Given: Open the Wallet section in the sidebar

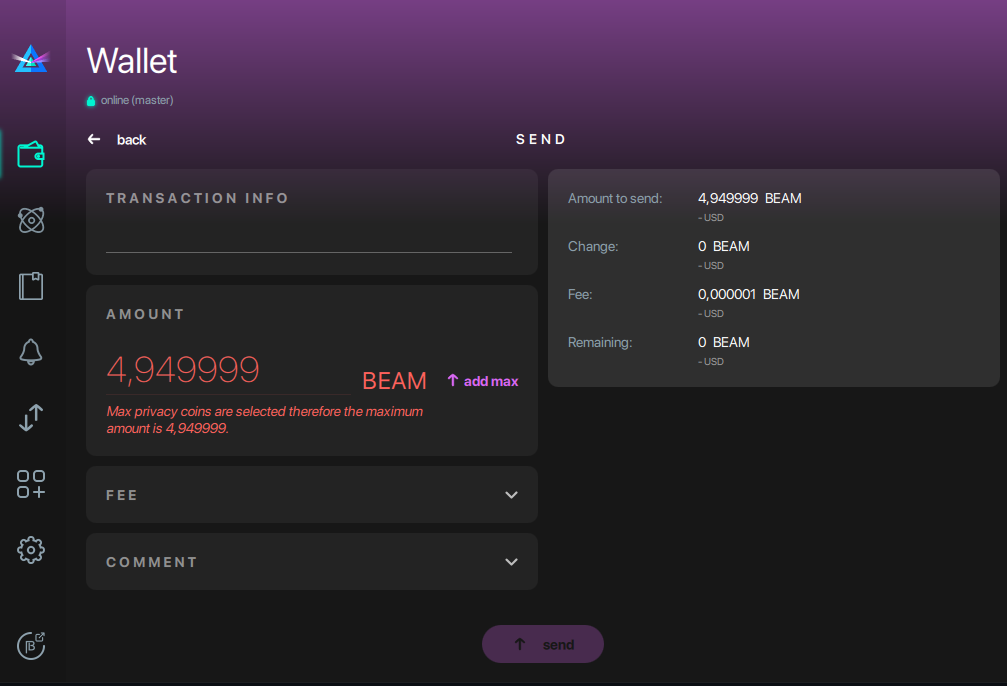Looking at the screenshot, I should (x=31, y=154).
